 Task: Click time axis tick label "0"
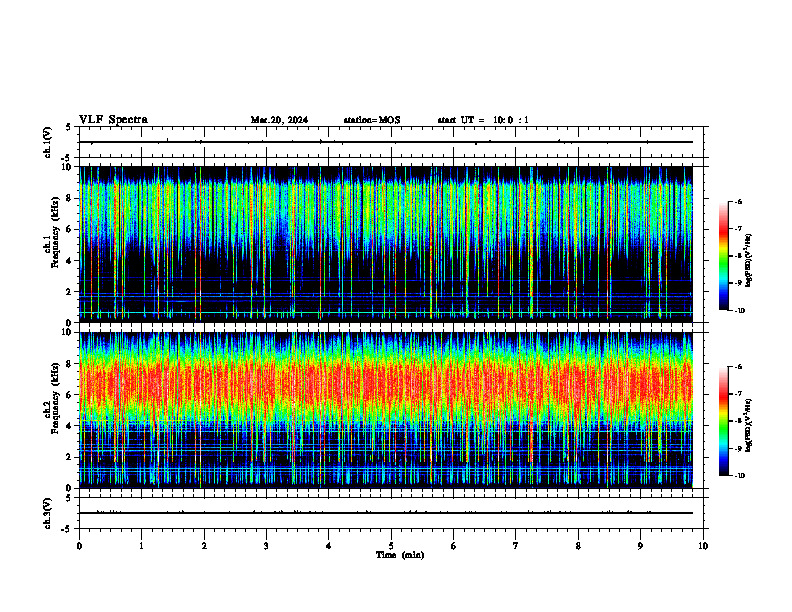[x=79, y=546]
